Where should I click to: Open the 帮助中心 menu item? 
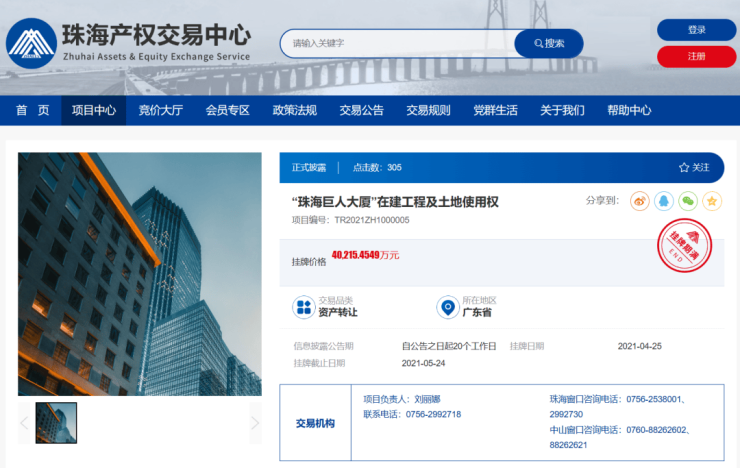[629, 110]
